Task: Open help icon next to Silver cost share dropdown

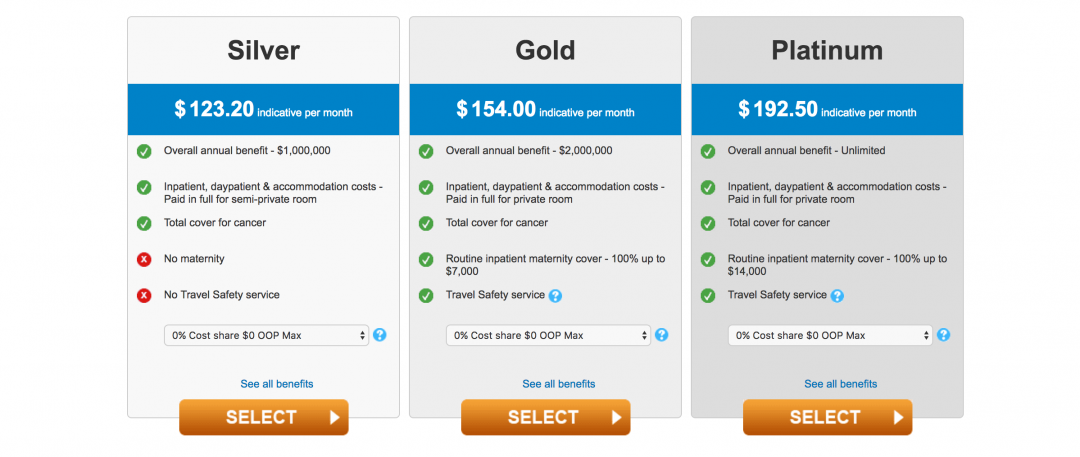Action: [380, 335]
